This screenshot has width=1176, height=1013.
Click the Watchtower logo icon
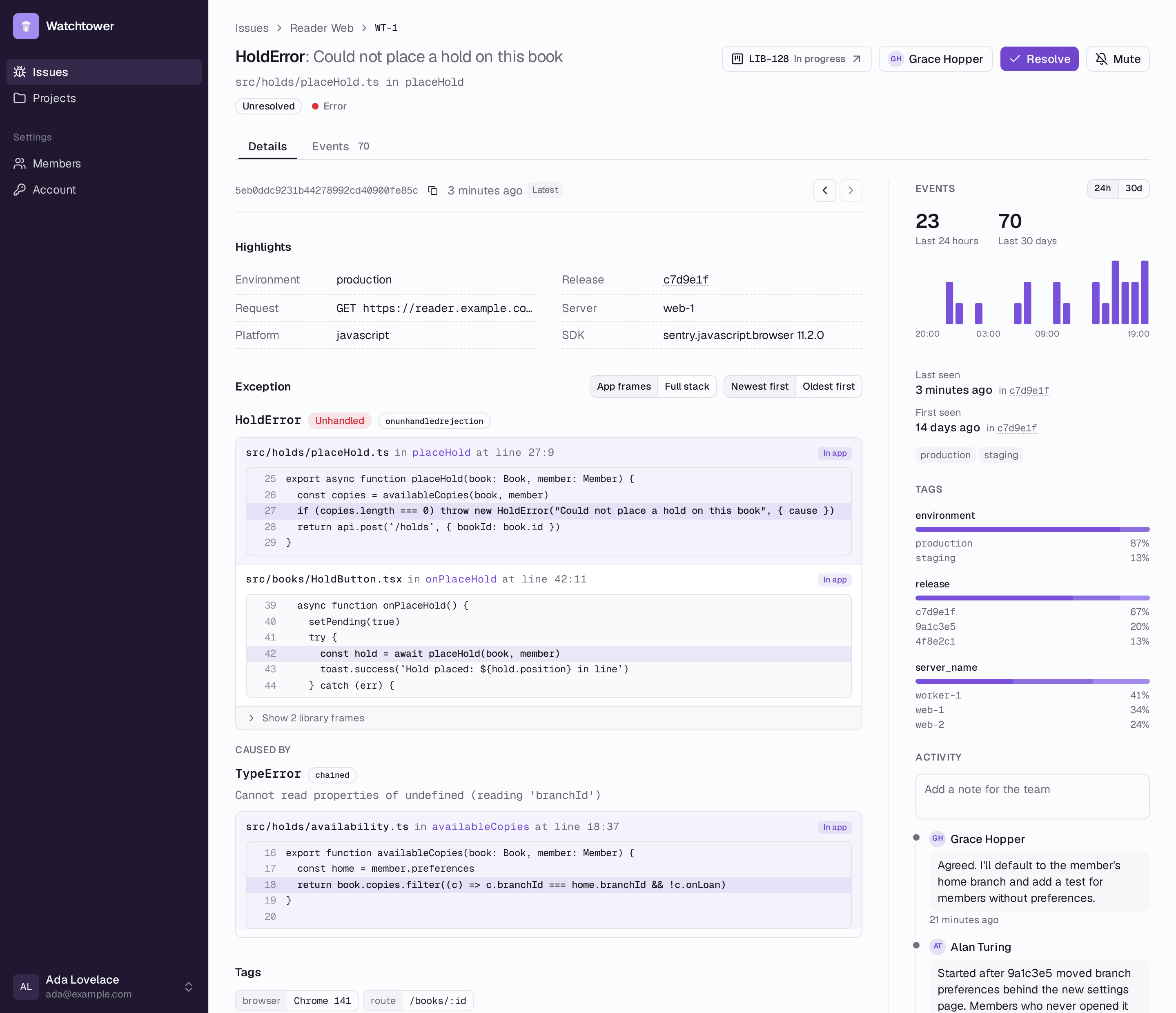click(26, 26)
